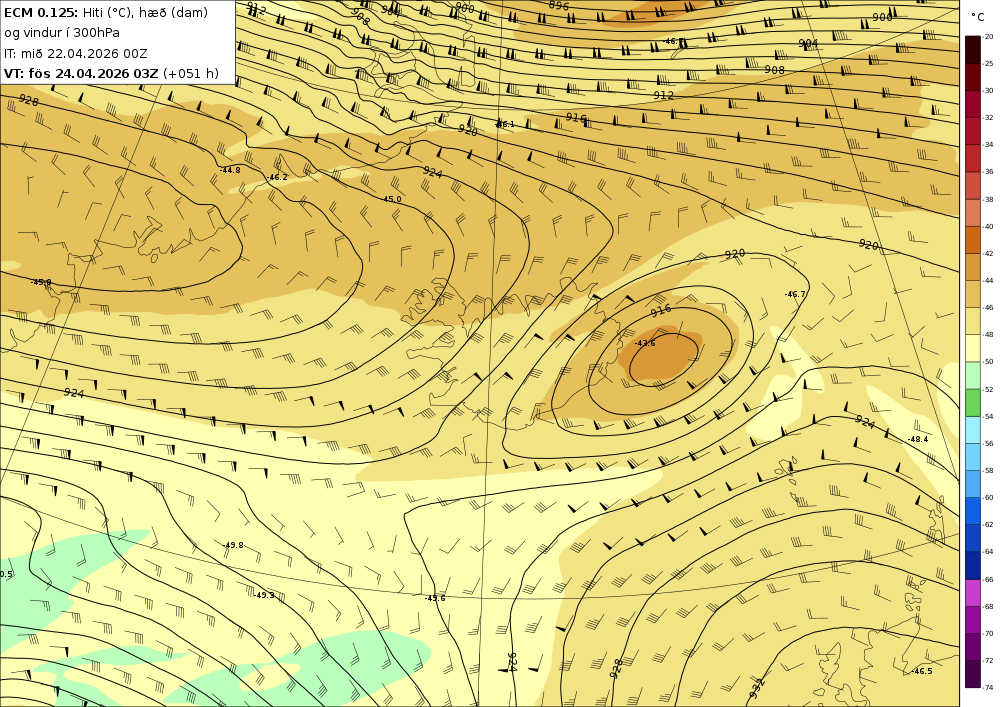Click the "(+051 h)" forecast lead time
Viewport: 1000px width, 707px height.
(x=191, y=73)
